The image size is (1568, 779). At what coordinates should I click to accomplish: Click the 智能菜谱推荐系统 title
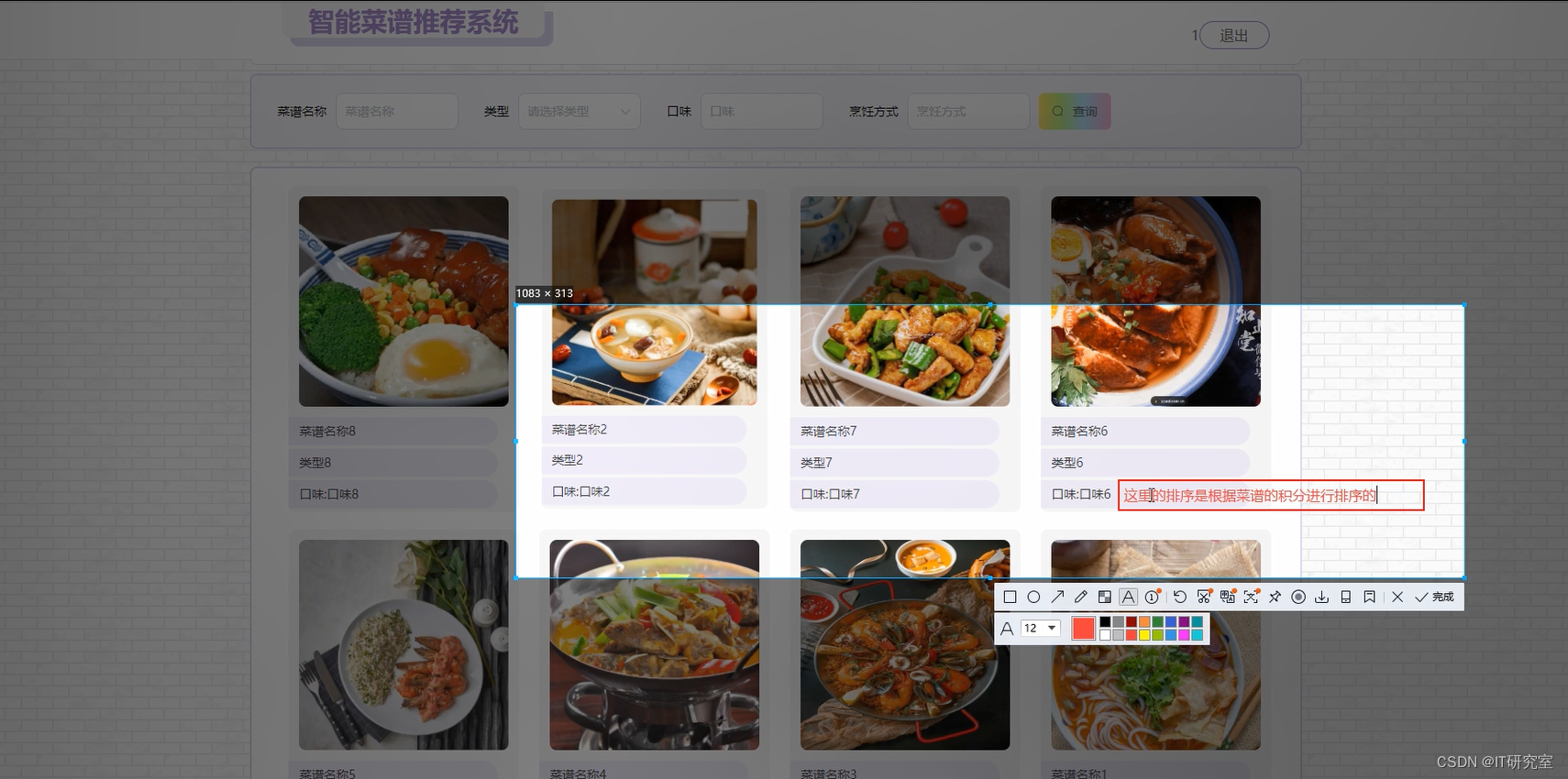coord(414,22)
